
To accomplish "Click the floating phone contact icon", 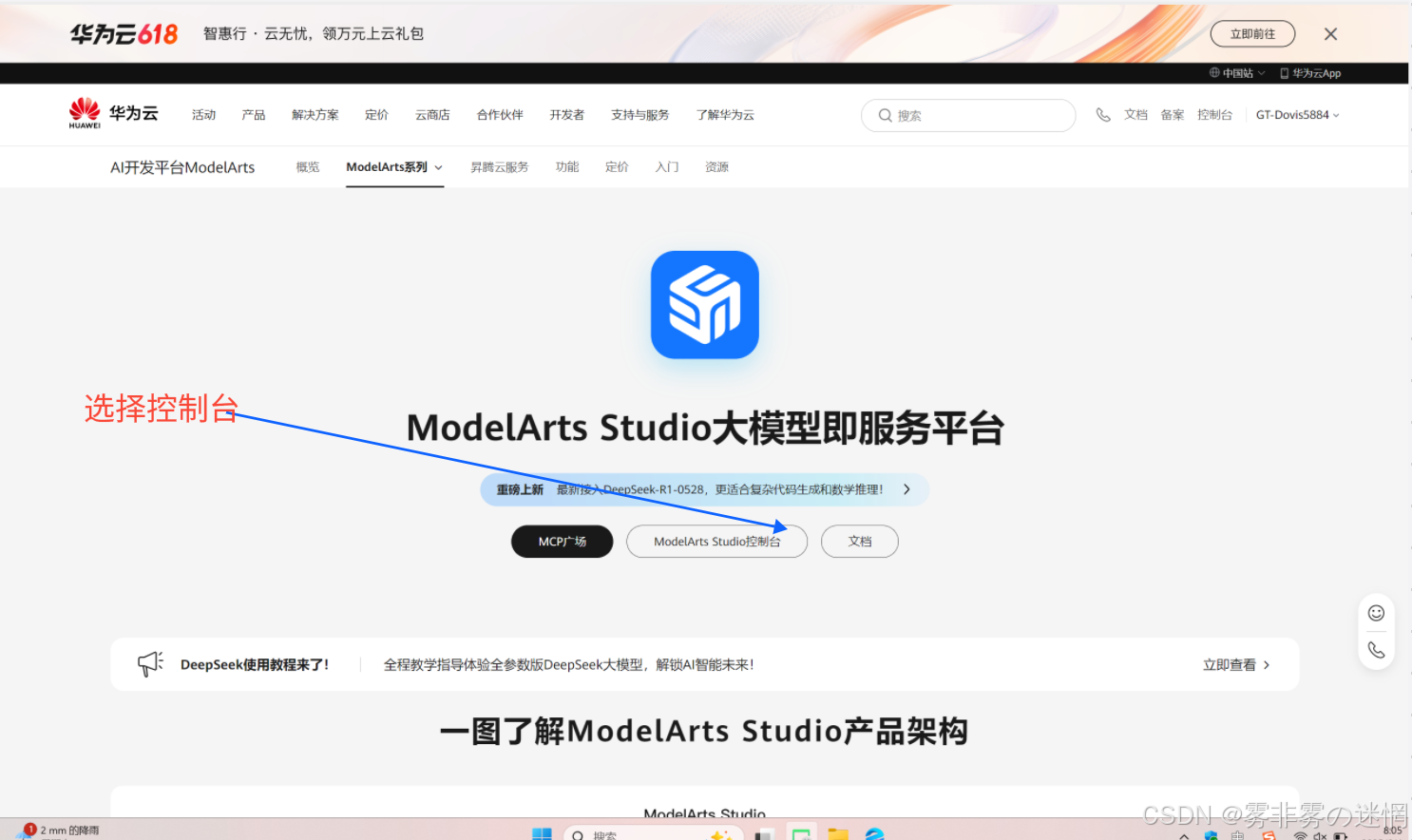I will pos(1376,650).
